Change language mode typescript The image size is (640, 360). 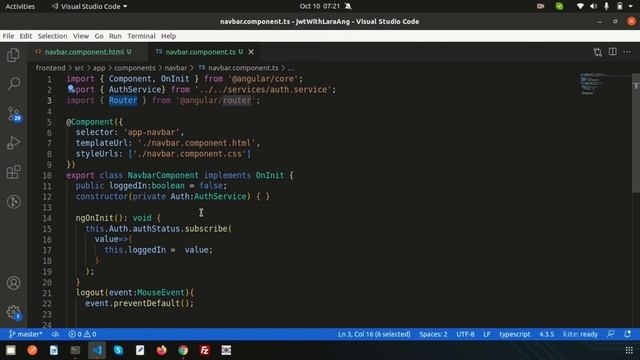514,334
